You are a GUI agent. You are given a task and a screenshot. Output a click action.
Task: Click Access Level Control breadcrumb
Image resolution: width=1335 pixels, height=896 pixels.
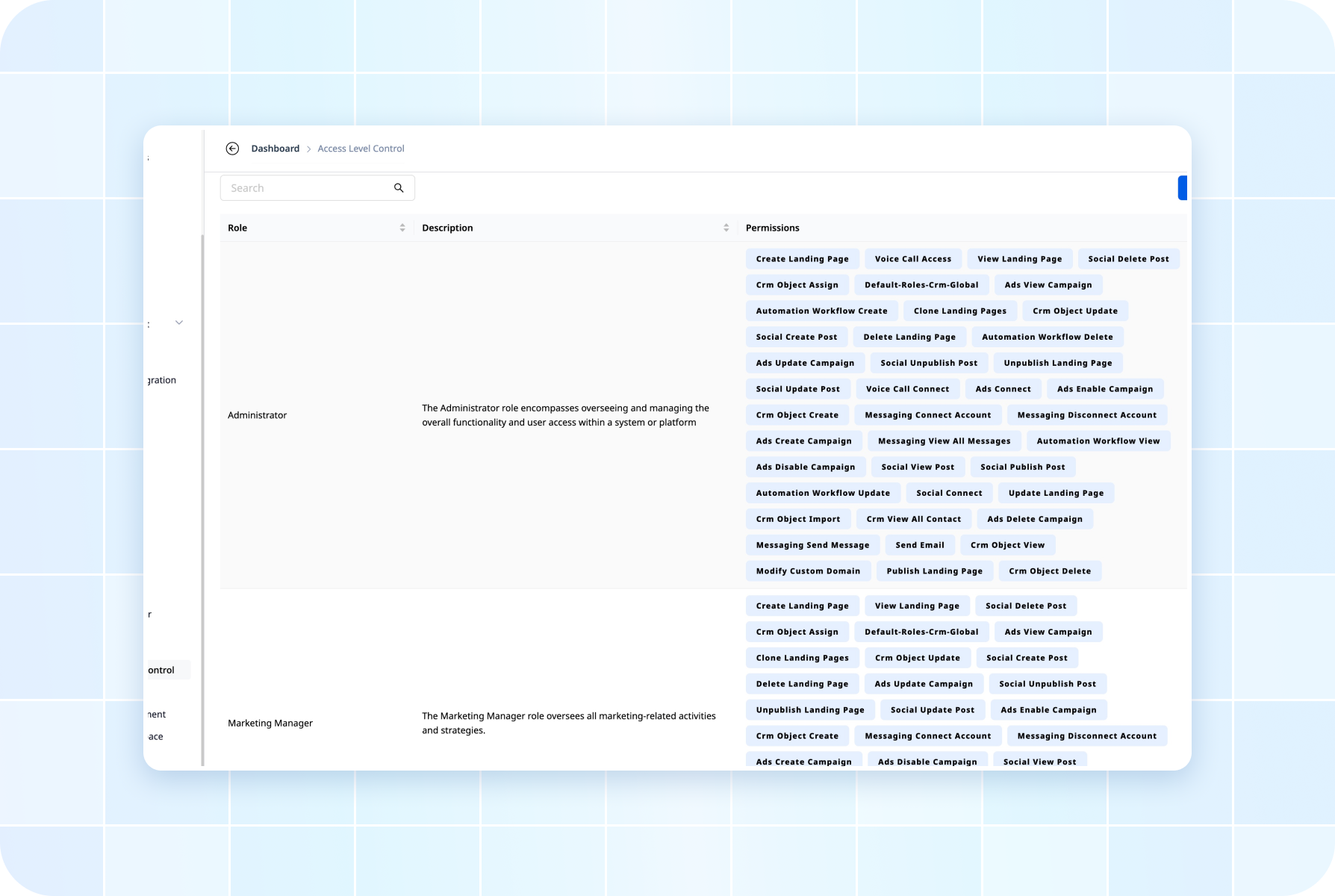point(361,149)
